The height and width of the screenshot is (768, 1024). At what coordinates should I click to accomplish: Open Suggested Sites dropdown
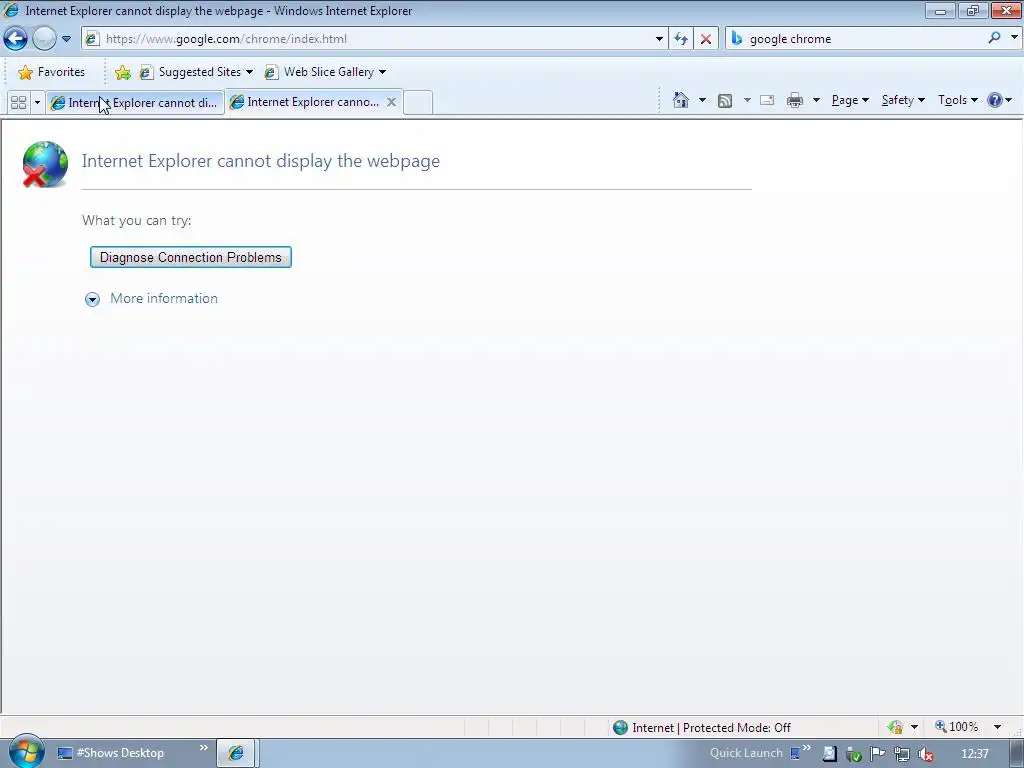coord(196,72)
